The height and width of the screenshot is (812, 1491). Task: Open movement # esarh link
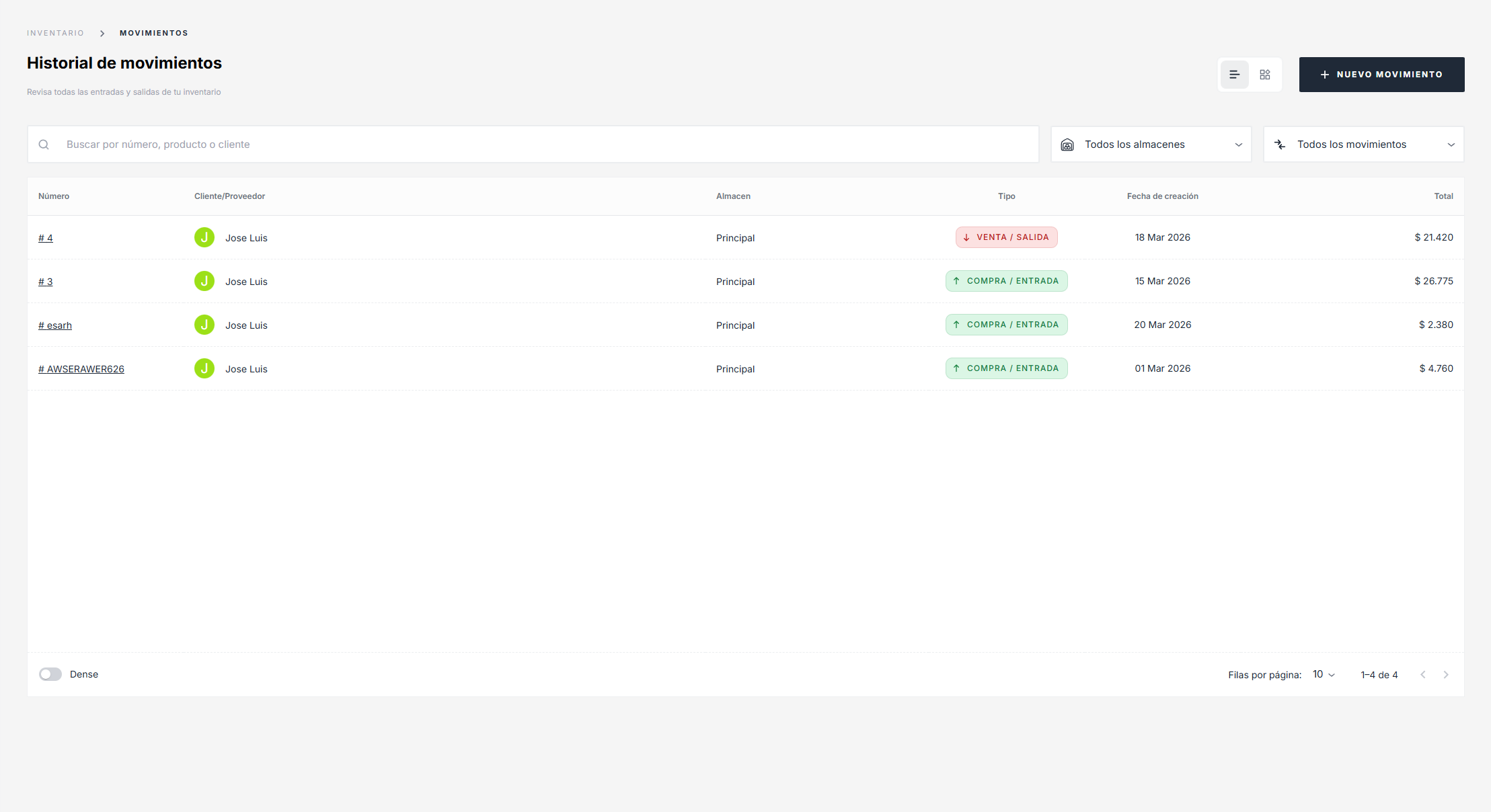[55, 325]
